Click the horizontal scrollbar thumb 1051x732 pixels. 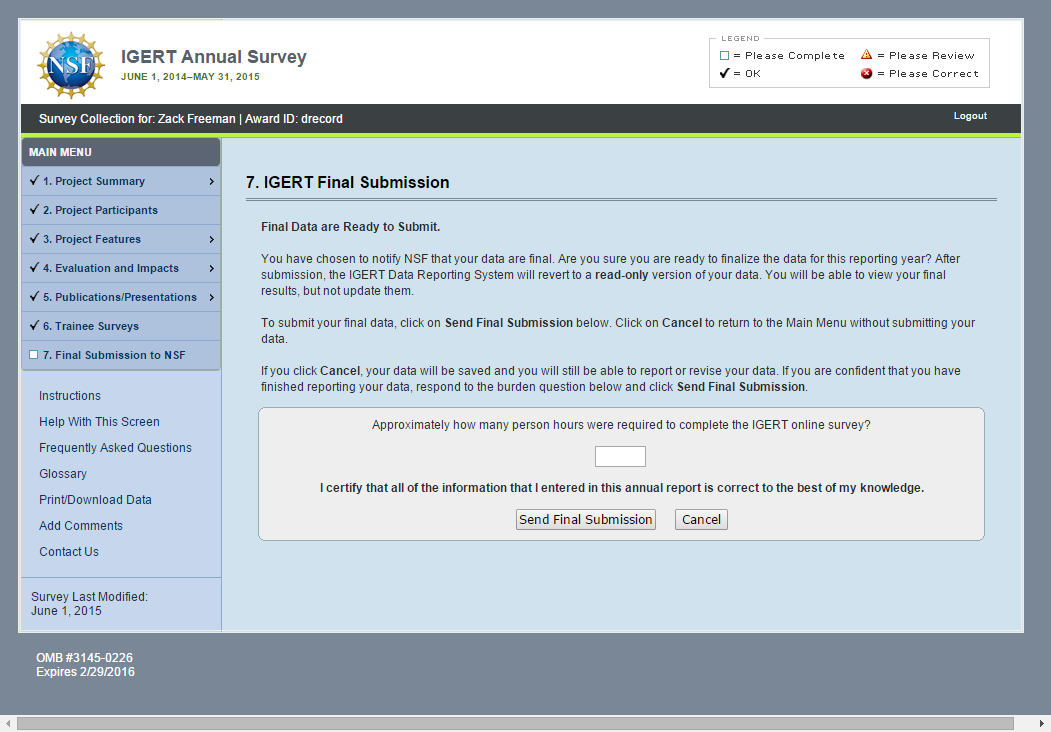[x=515, y=723]
